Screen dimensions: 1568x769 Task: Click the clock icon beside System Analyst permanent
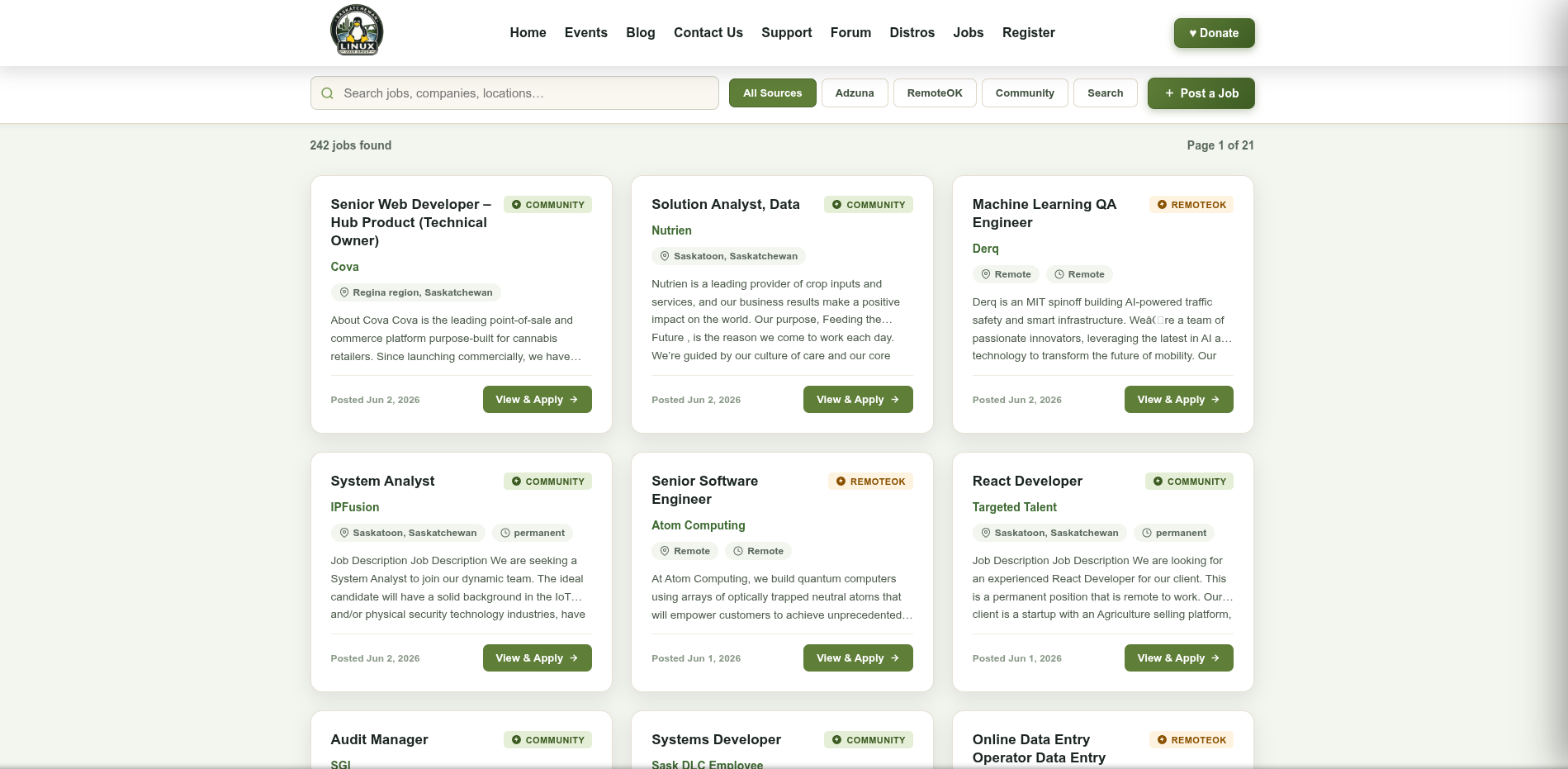505,533
